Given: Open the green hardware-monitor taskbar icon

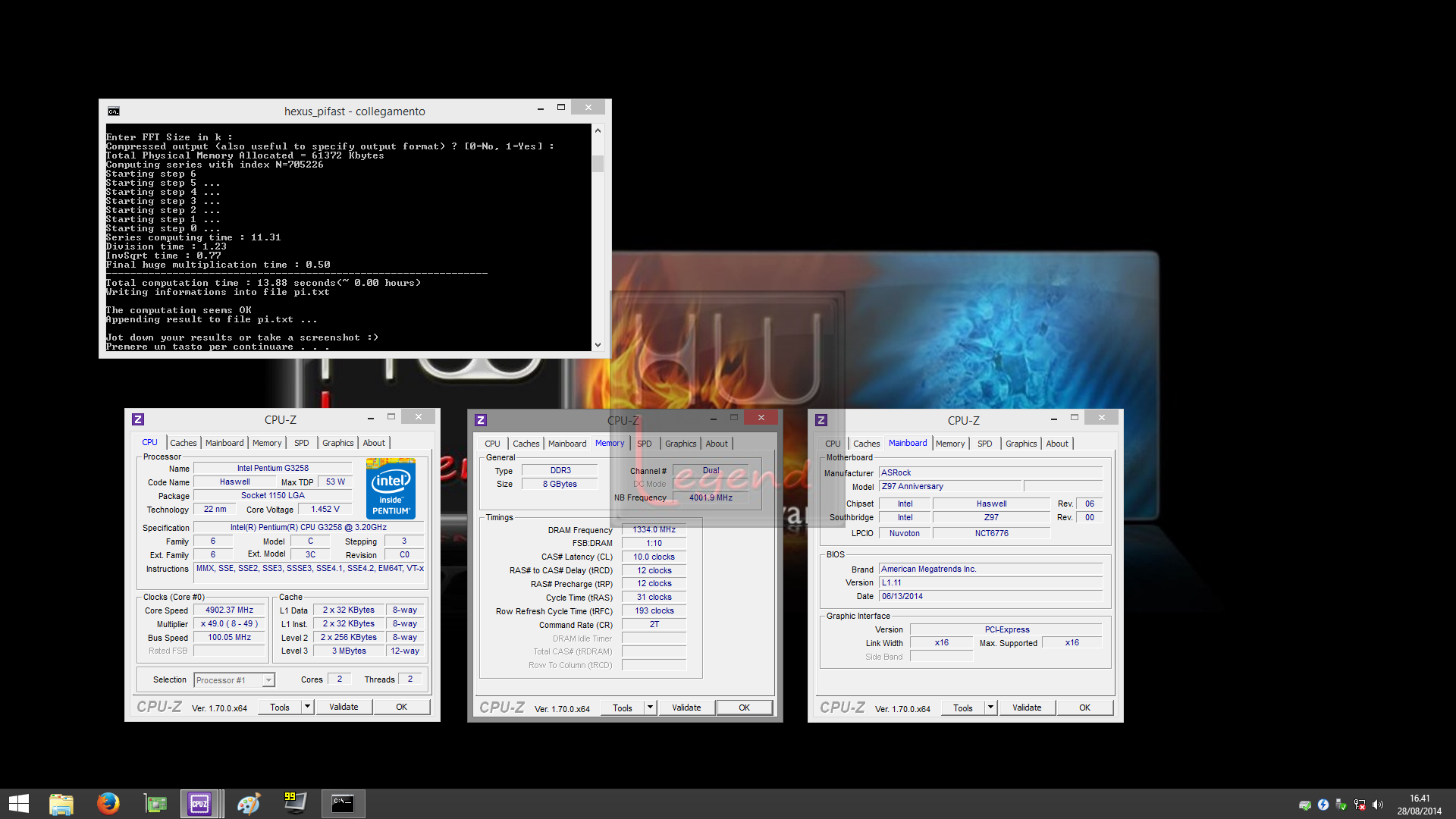Looking at the screenshot, I should (155, 804).
